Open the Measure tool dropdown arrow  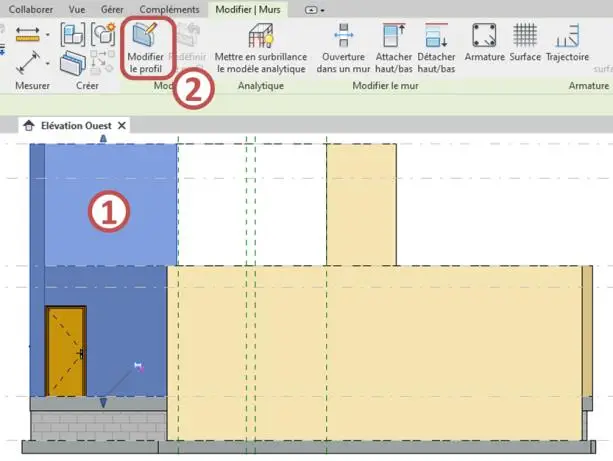click(48, 63)
